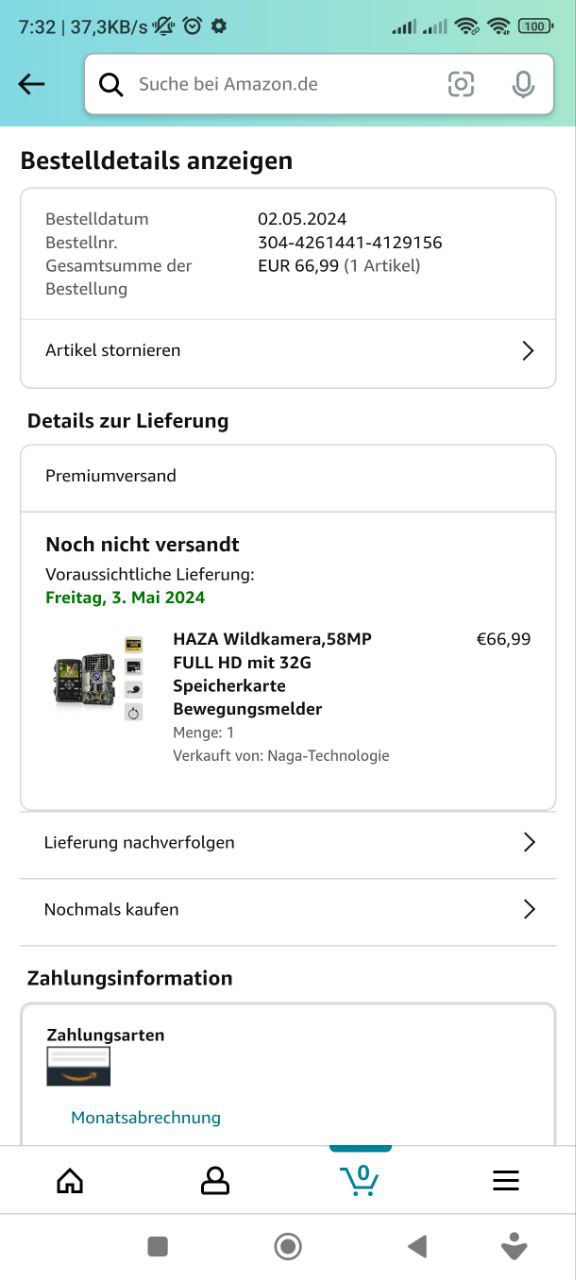Open the hamburger menu icon
The width and height of the screenshot is (576, 1280).
[x=506, y=1181]
